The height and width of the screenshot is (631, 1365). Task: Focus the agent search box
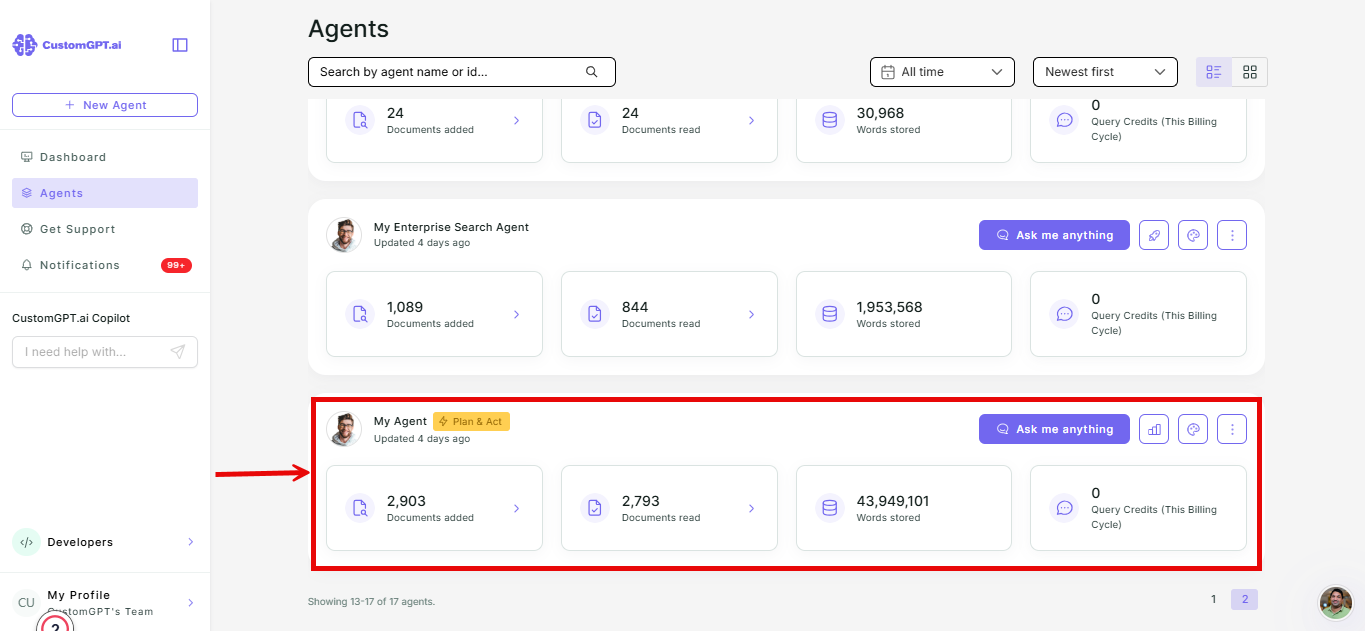462,72
